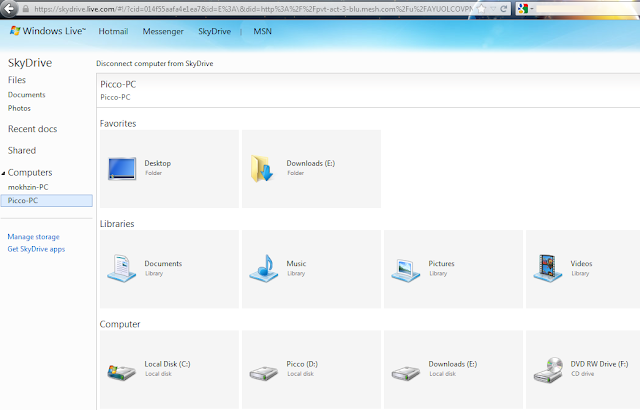Viewport: 640px width, 410px height.
Task: Open Hotmail in the top navigation
Action: pos(113,31)
